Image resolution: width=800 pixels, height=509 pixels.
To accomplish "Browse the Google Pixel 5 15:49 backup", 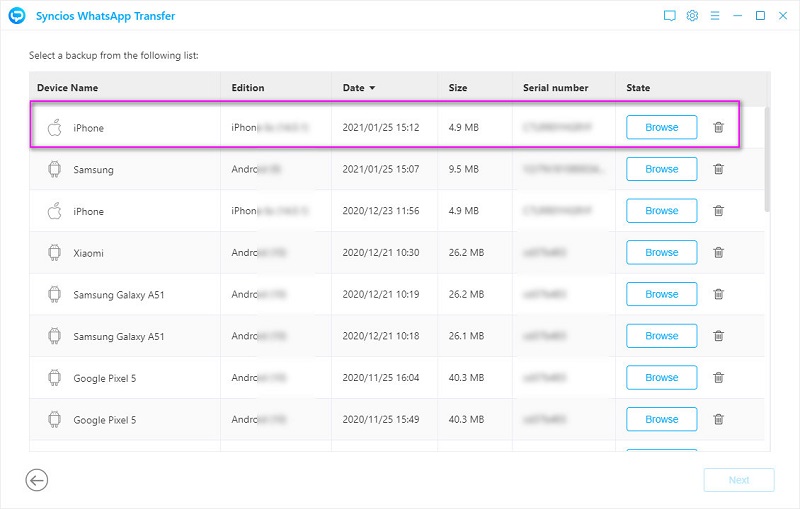I will 662,419.
